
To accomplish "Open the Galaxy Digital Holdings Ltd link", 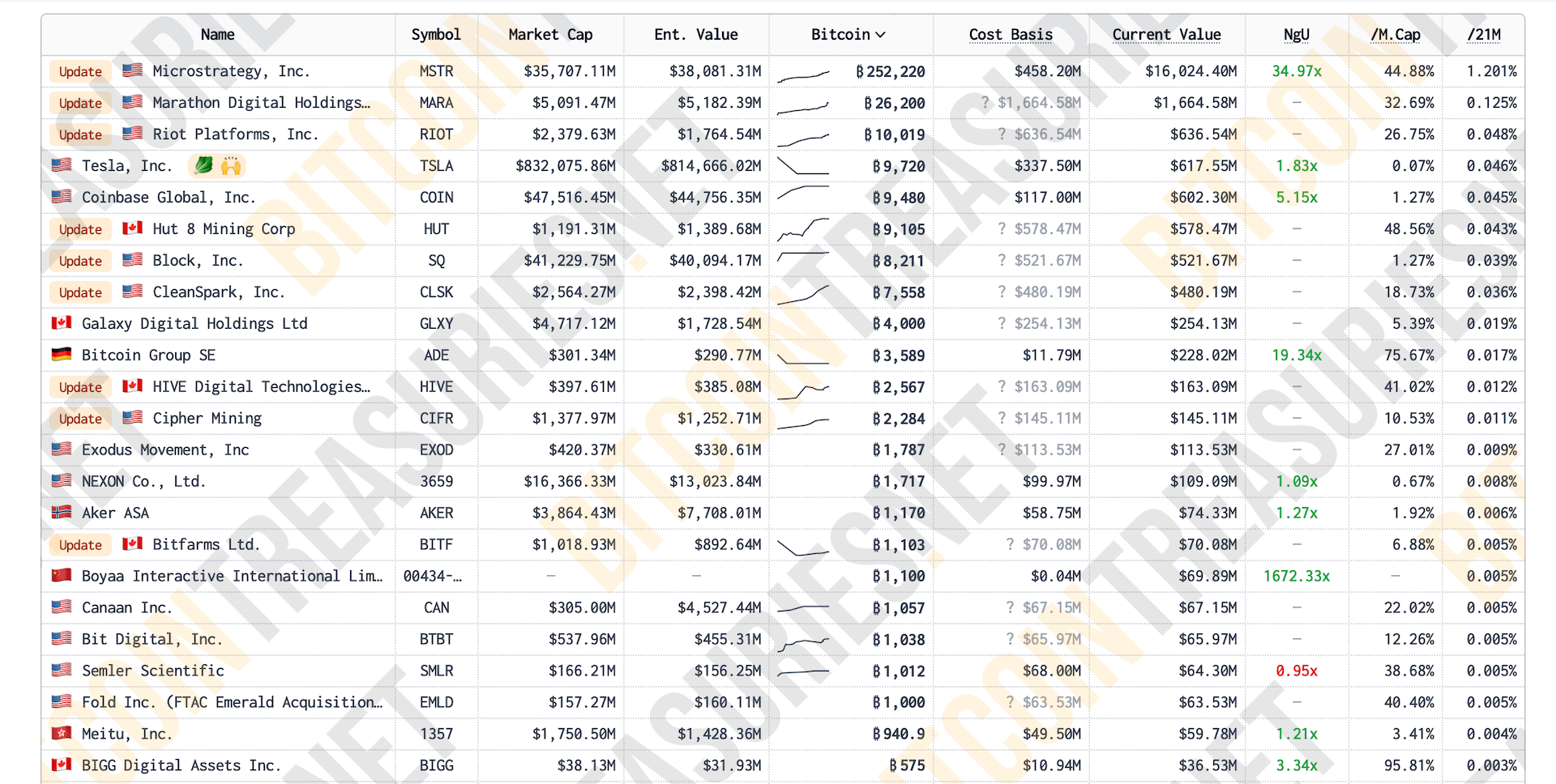I will click(194, 324).
